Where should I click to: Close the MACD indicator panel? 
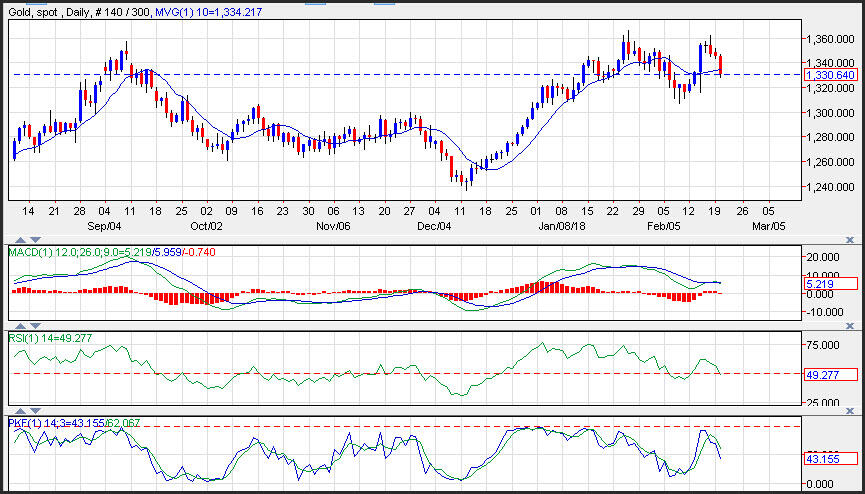[x=850, y=241]
